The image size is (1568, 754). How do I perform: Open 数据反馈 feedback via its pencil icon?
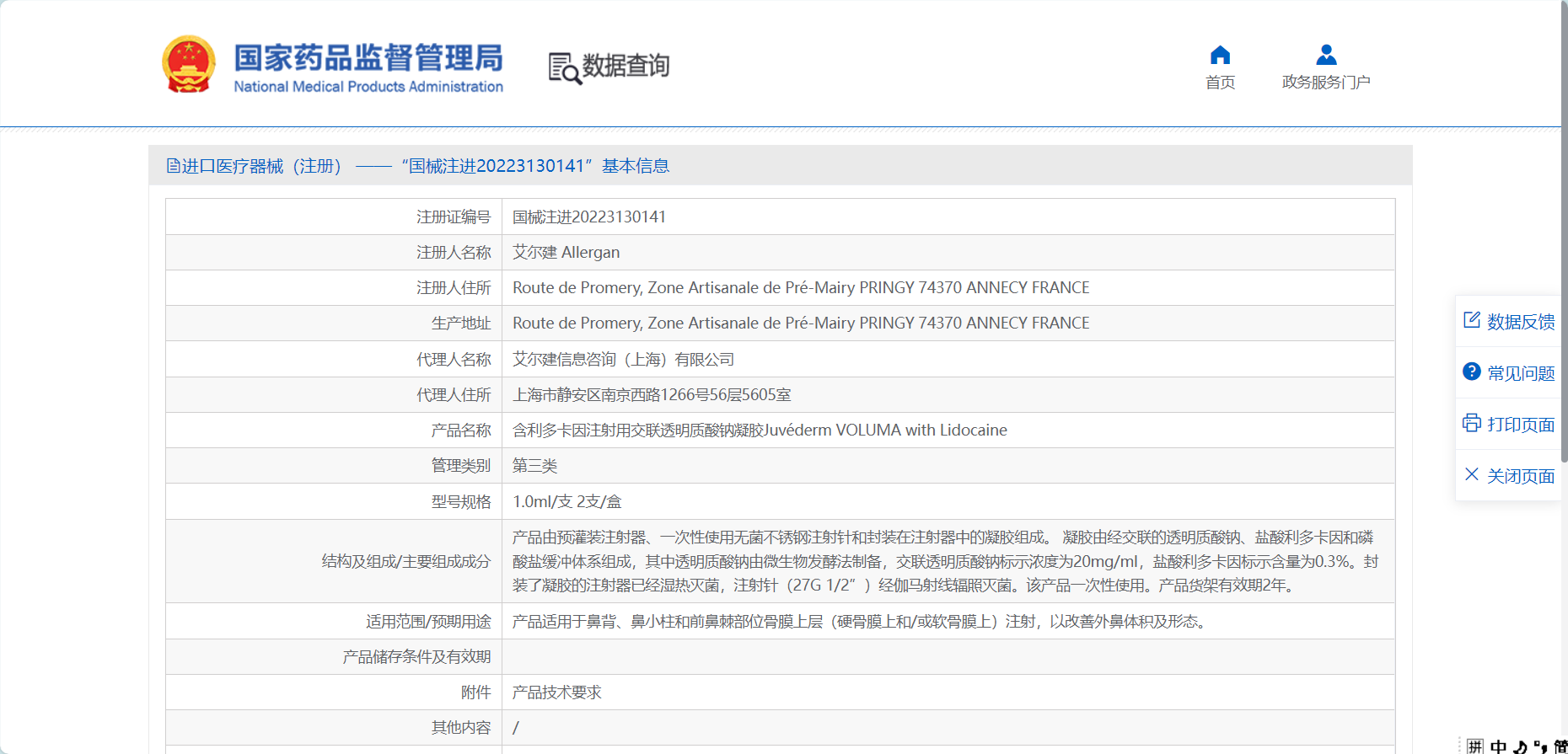[x=1472, y=320]
